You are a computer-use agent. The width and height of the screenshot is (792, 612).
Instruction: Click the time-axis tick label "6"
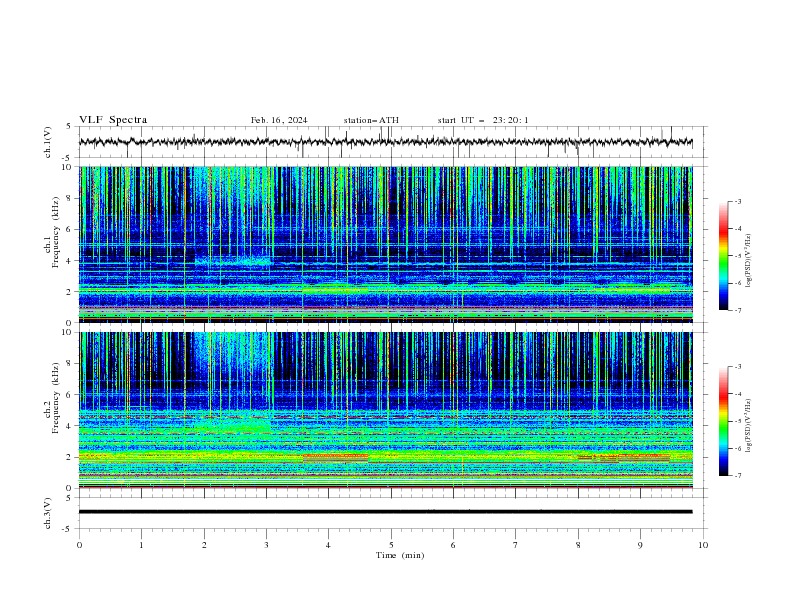pos(453,545)
